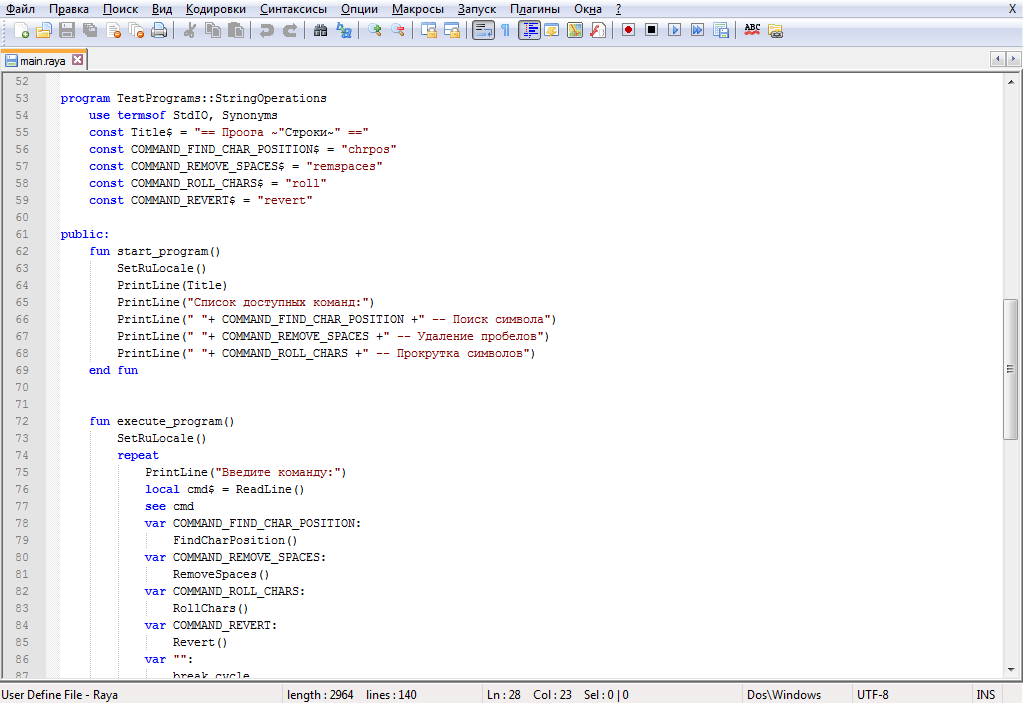This screenshot has width=1024, height=703.
Task: Click INS insert mode status field
Action: [985, 695]
